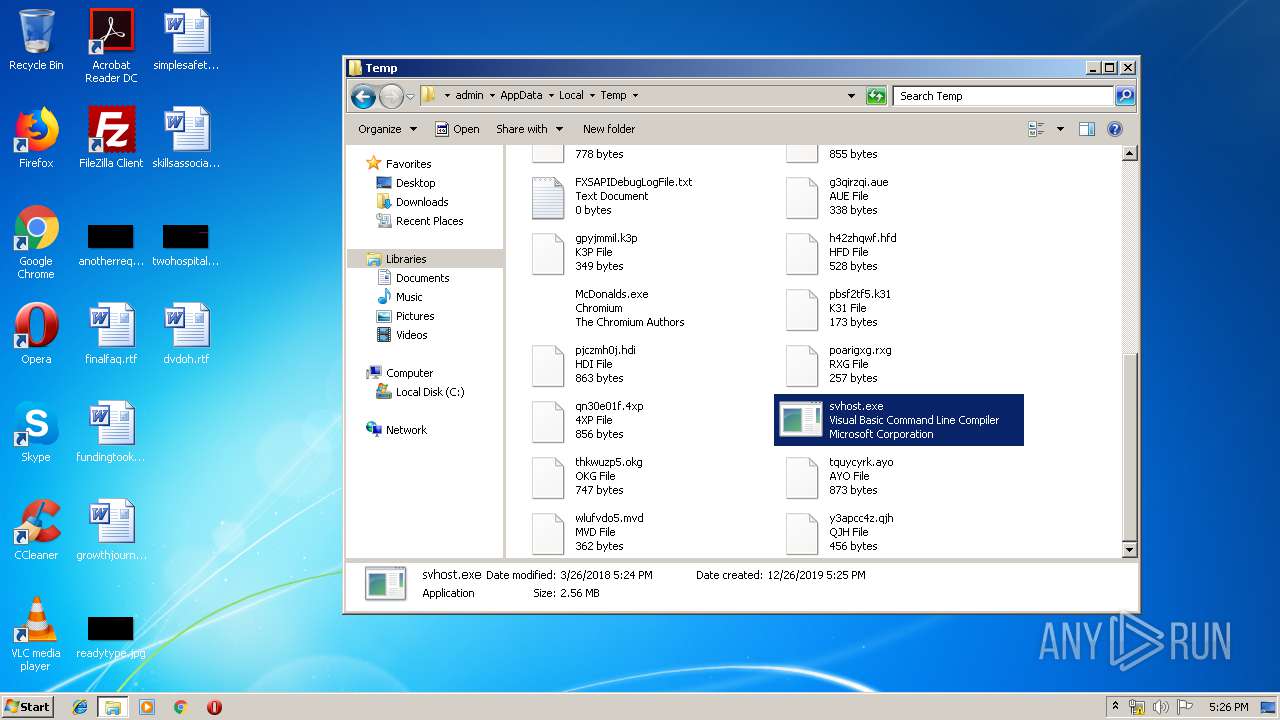Select the simplesafet... Word document icon

click(x=186, y=40)
